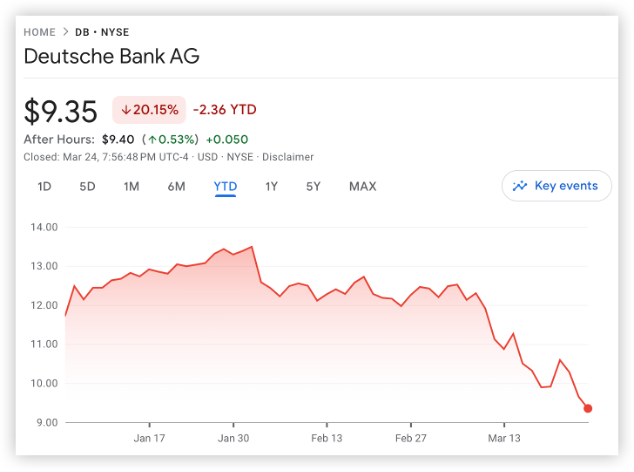The width and height of the screenshot is (634, 472).
Task: Switch to the 5D range tab
Action: 87,186
